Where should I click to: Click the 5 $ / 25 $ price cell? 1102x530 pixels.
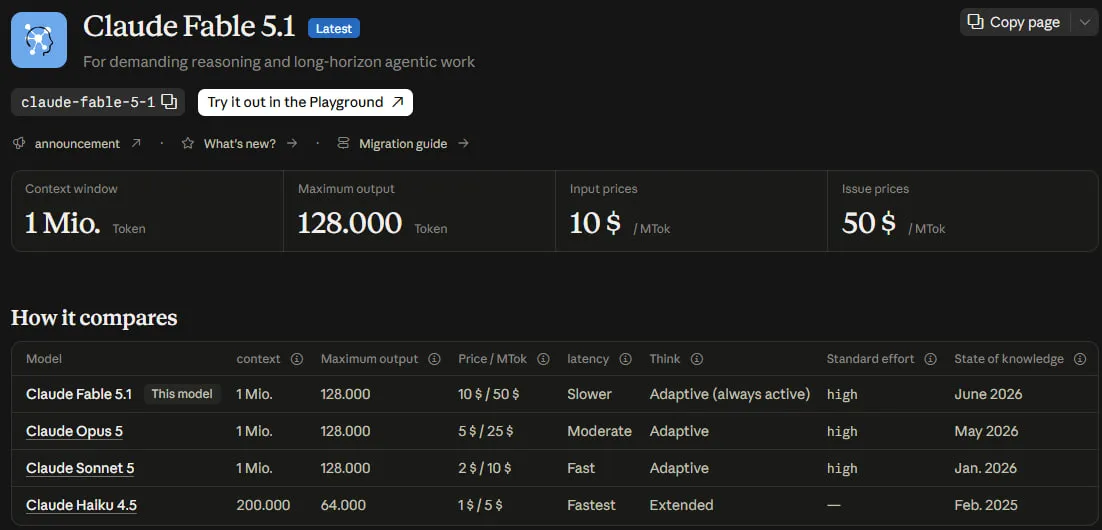pyautogui.click(x=486, y=431)
